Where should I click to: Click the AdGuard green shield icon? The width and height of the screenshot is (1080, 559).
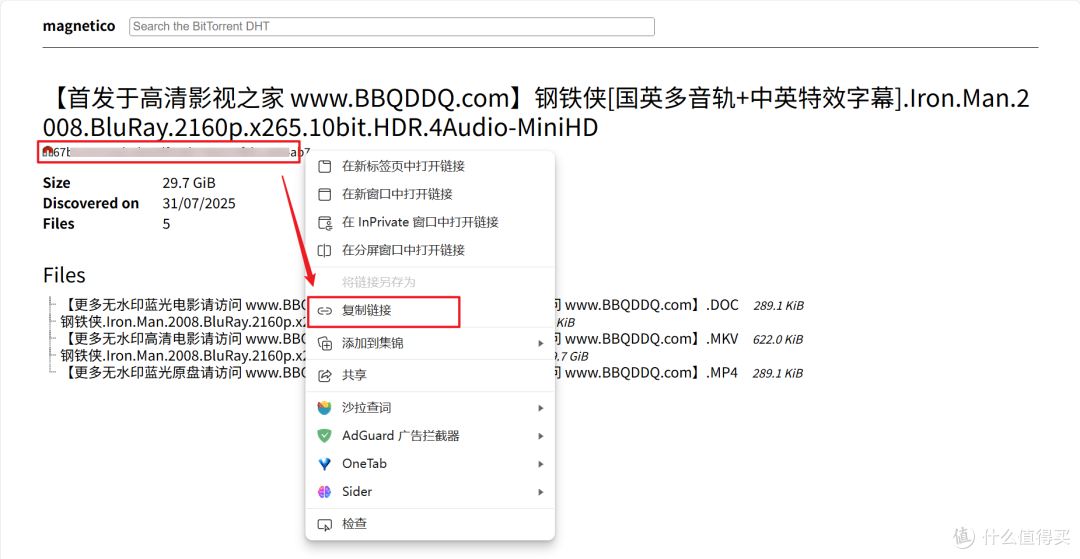pyautogui.click(x=324, y=436)
